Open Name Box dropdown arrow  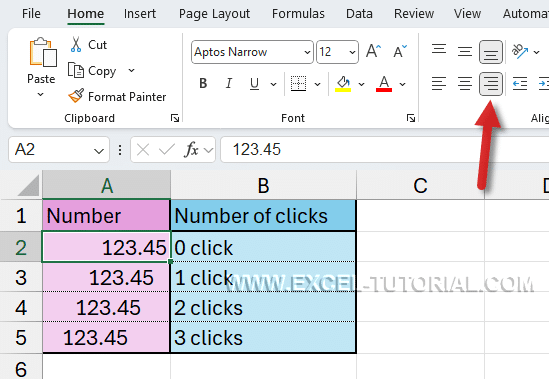click(x=99, y=151)
